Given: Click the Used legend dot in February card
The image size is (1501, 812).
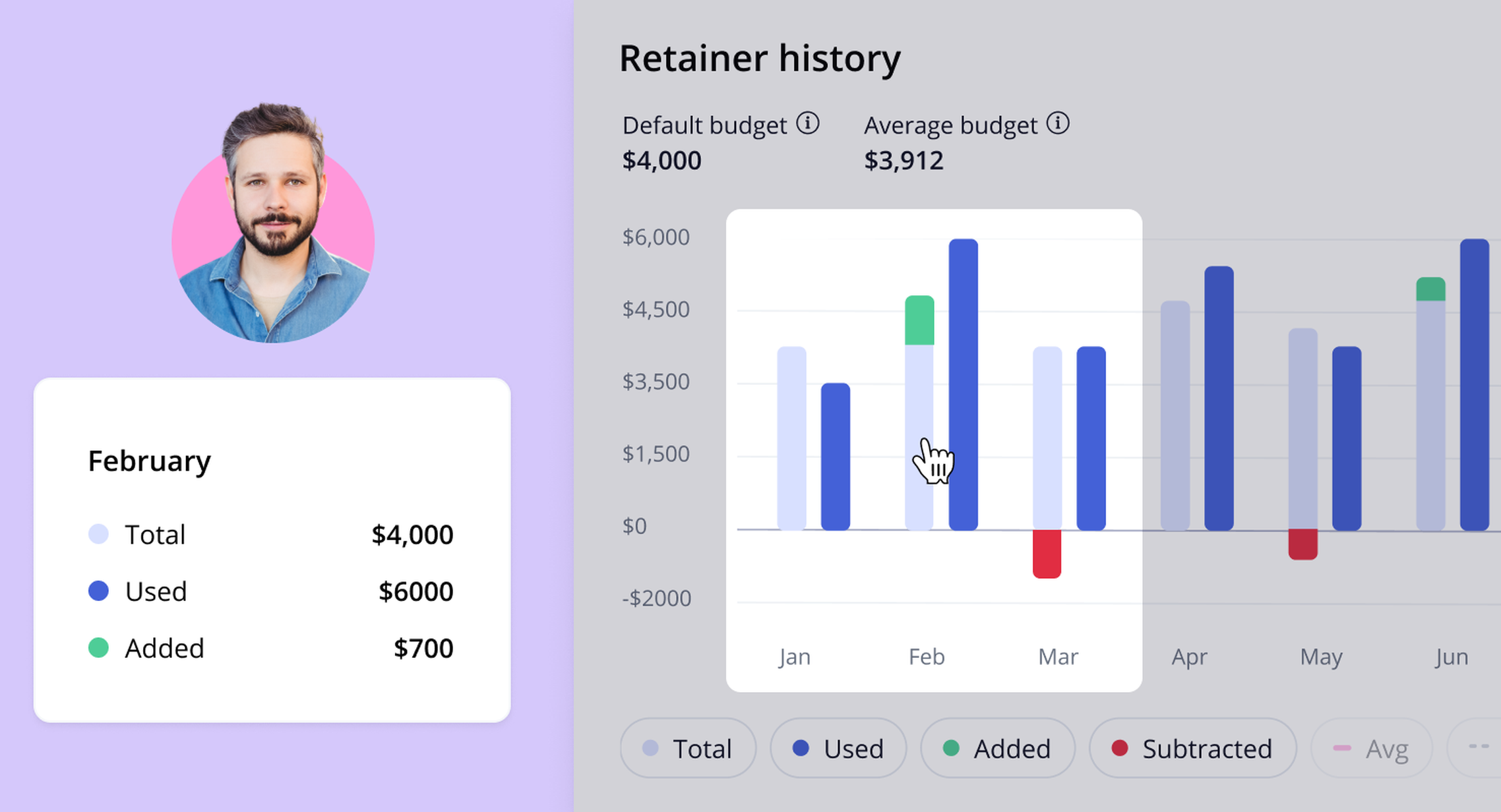Looking at the screenshot, I should pyautogui.click(x=99, y=591).
